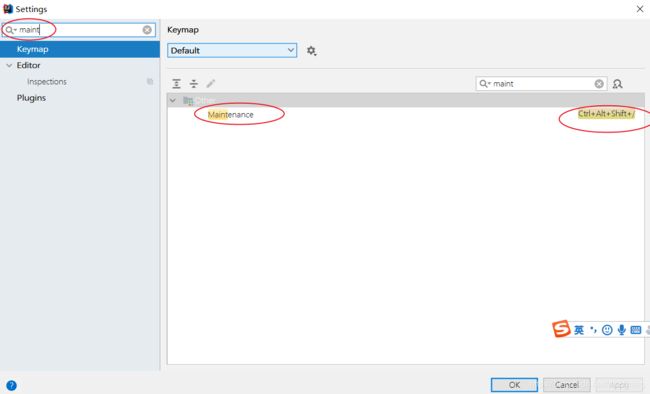This screenshot has height=394, width=650.
Task: Open Inspections under Editor
Action: point(46,82)
